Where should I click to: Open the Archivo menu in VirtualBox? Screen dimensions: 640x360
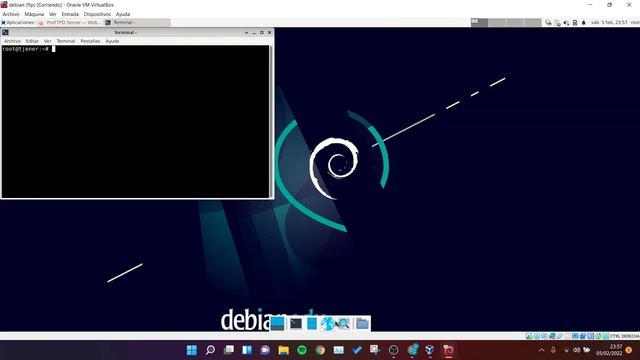click(11, 14)
